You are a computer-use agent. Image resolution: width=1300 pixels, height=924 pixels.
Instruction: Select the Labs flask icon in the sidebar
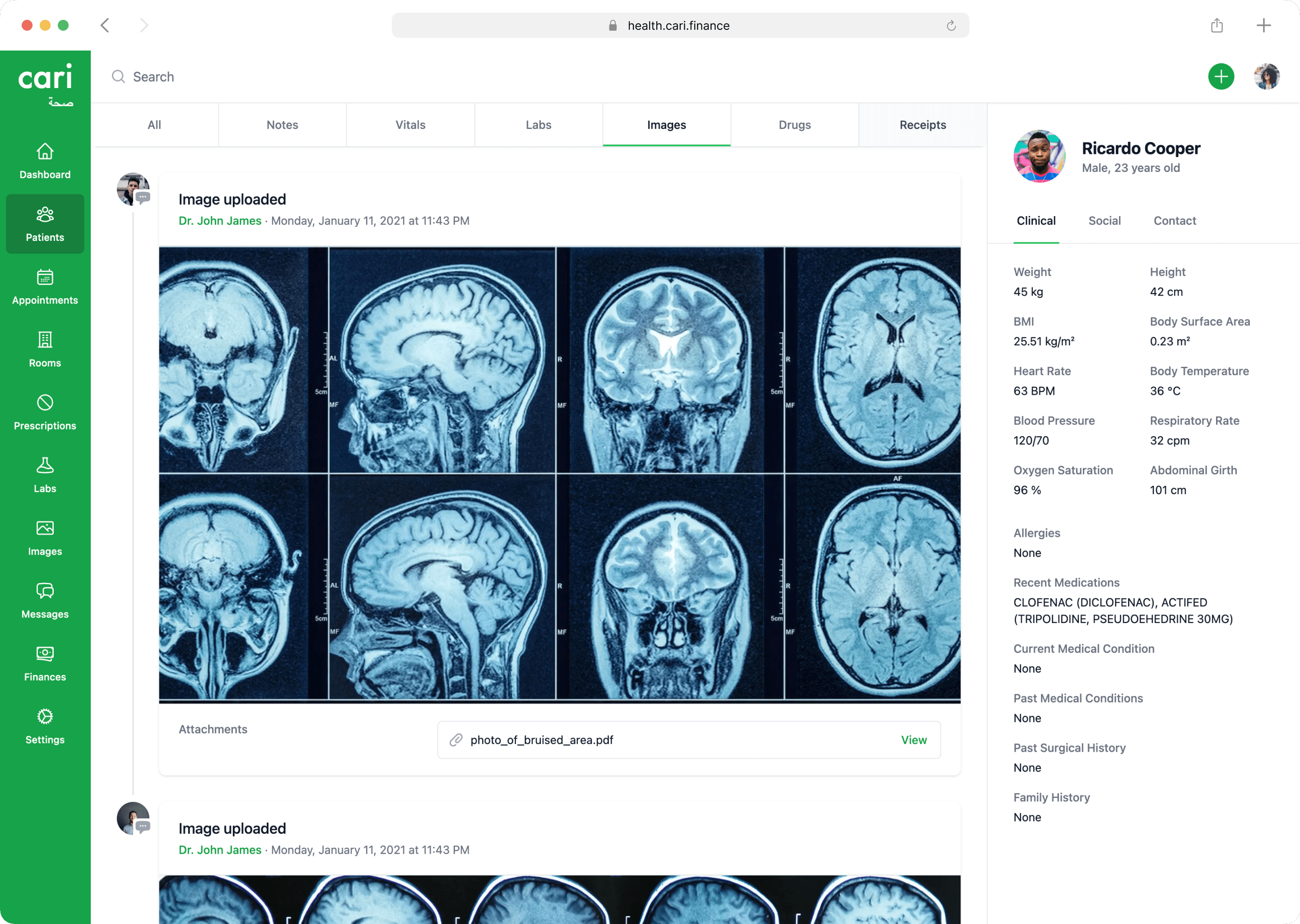44,475
